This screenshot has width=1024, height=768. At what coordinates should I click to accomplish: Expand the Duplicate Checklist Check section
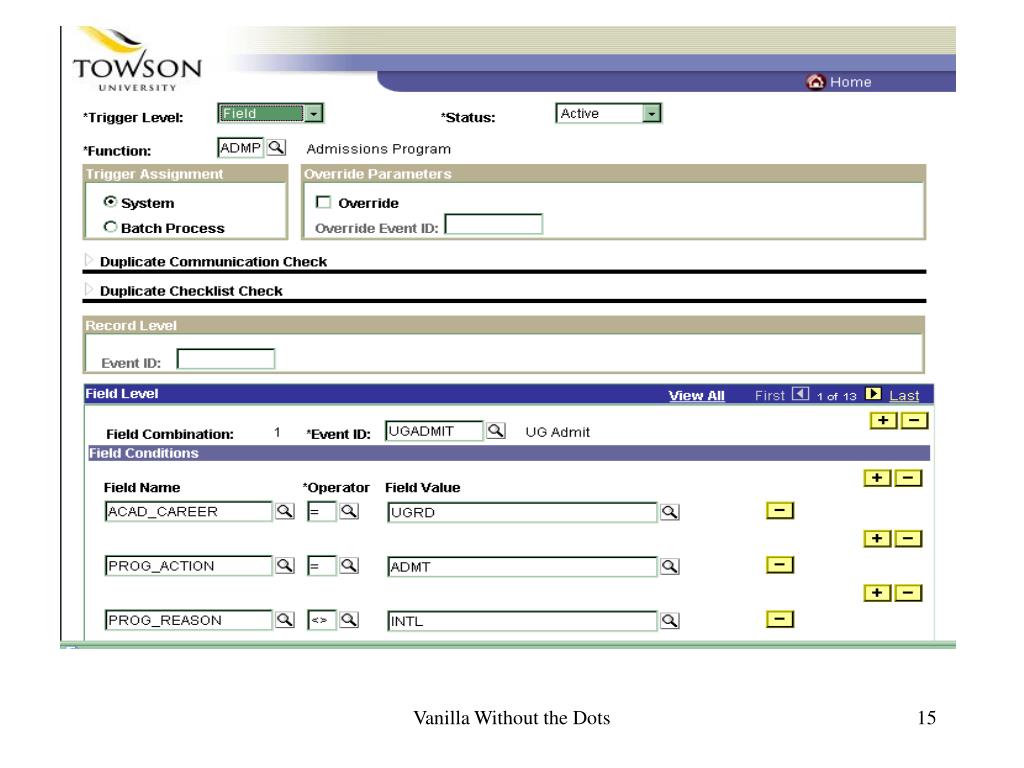coord(89,289)
